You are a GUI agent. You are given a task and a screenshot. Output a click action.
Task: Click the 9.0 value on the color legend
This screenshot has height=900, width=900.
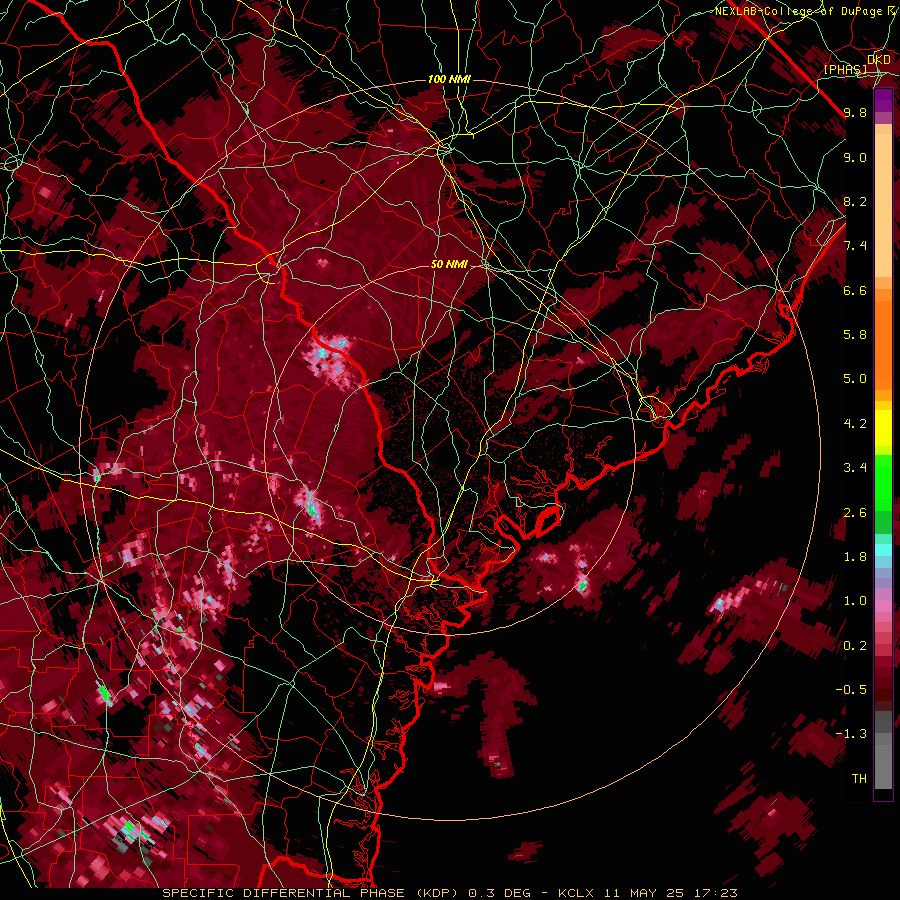(x=855, y=157)
